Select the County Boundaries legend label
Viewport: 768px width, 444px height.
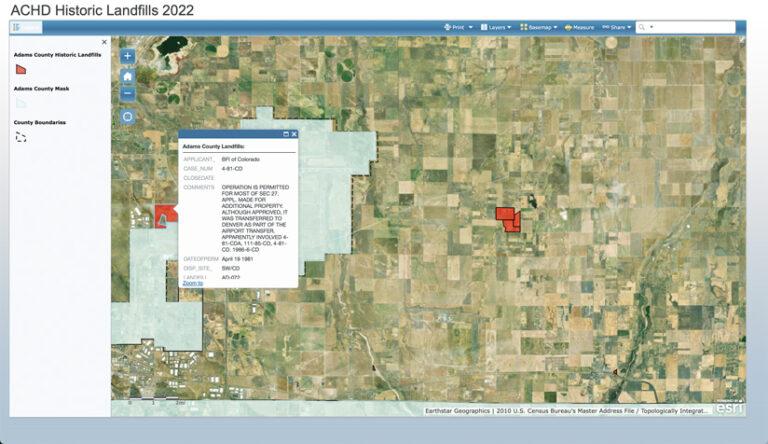40,123
